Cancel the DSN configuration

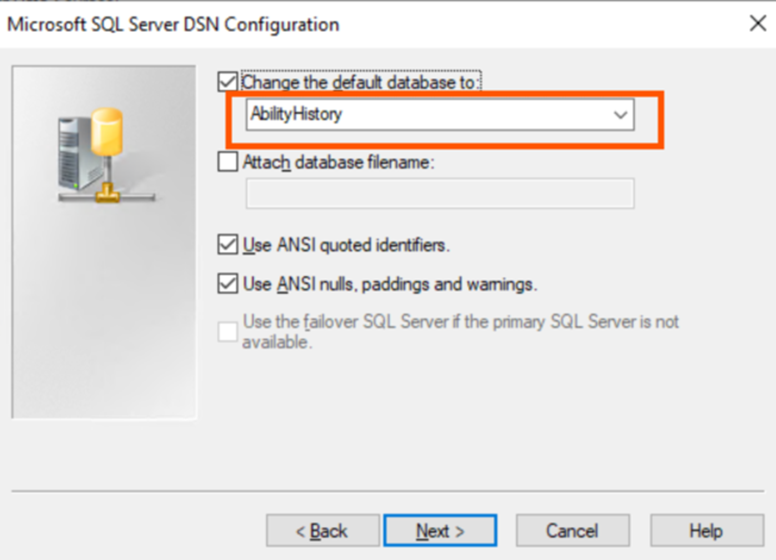[573, 531]
